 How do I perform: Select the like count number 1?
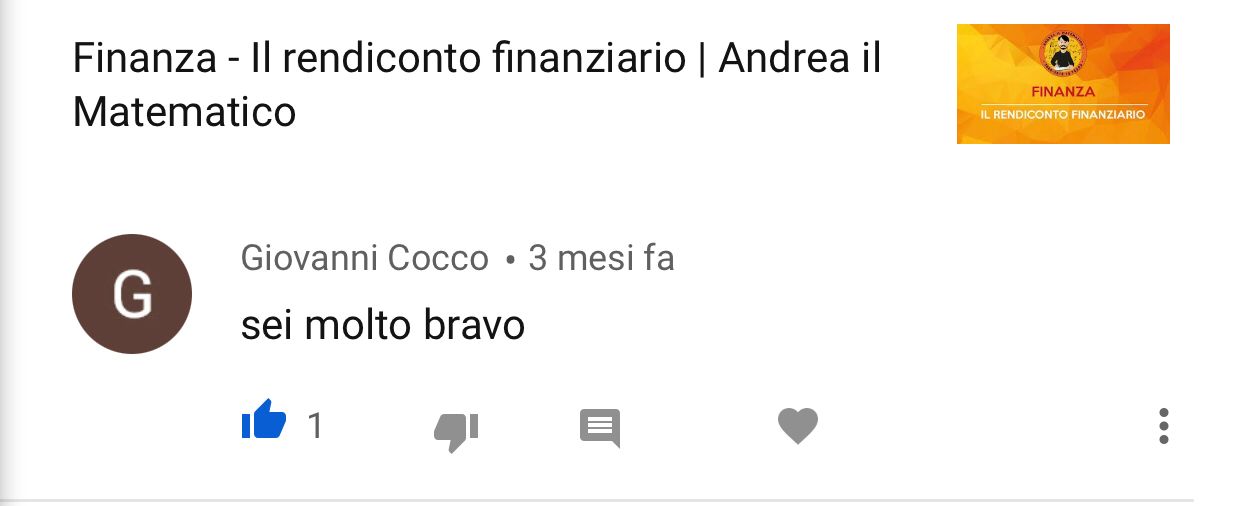(315, 427)
